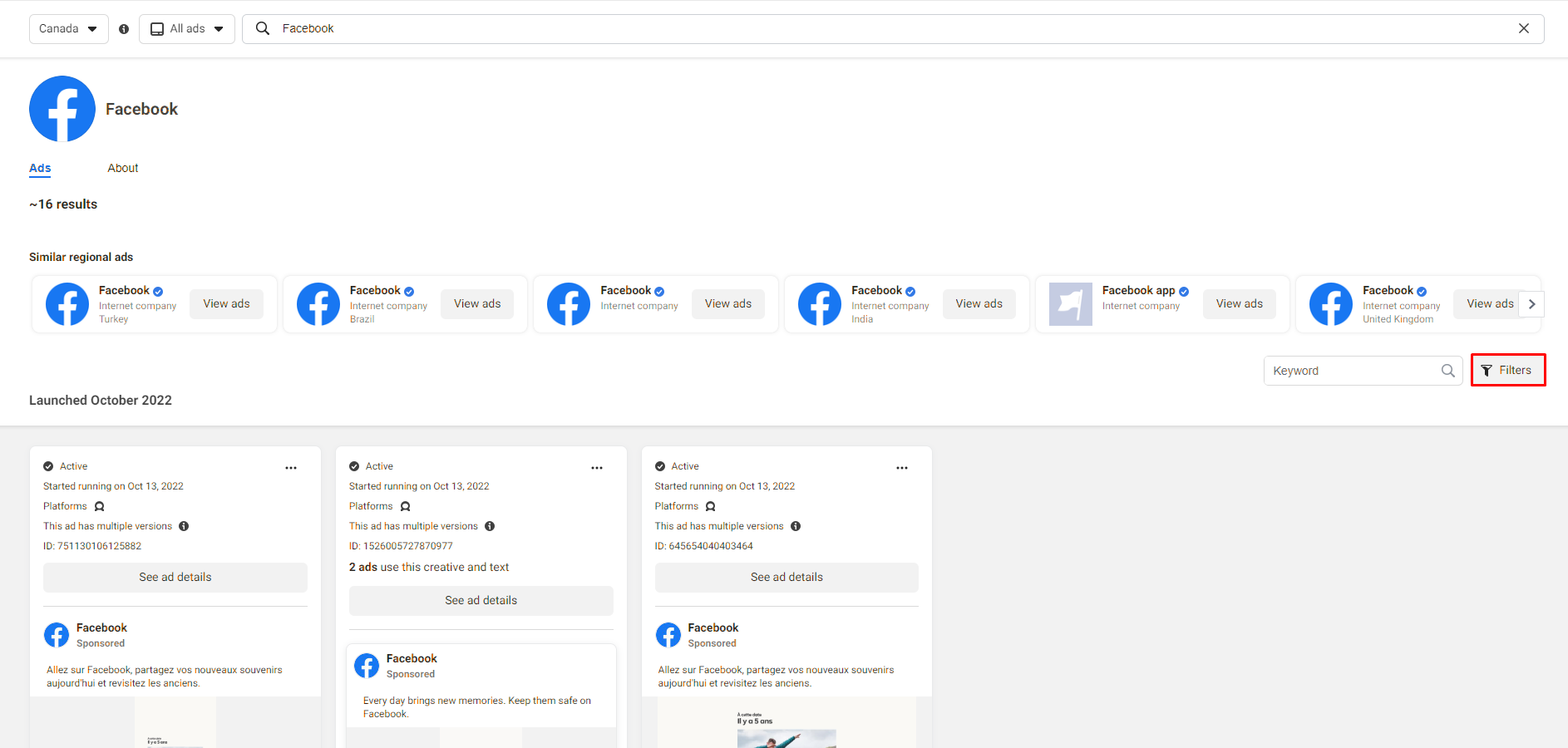
Task: Open the Canada country dropdown
Action: point(69,29)
